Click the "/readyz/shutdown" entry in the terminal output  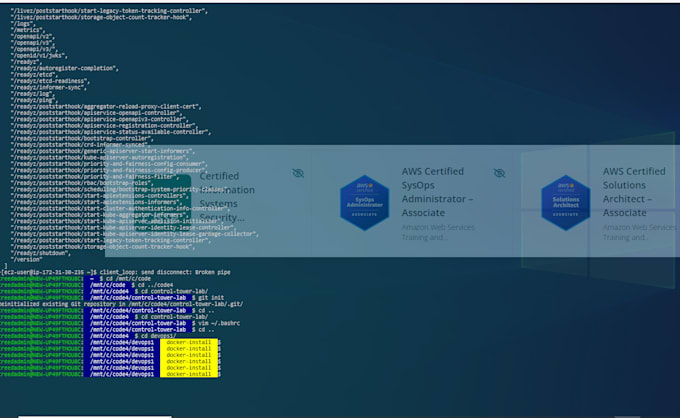pyautogui.click(x=41, y=253)
